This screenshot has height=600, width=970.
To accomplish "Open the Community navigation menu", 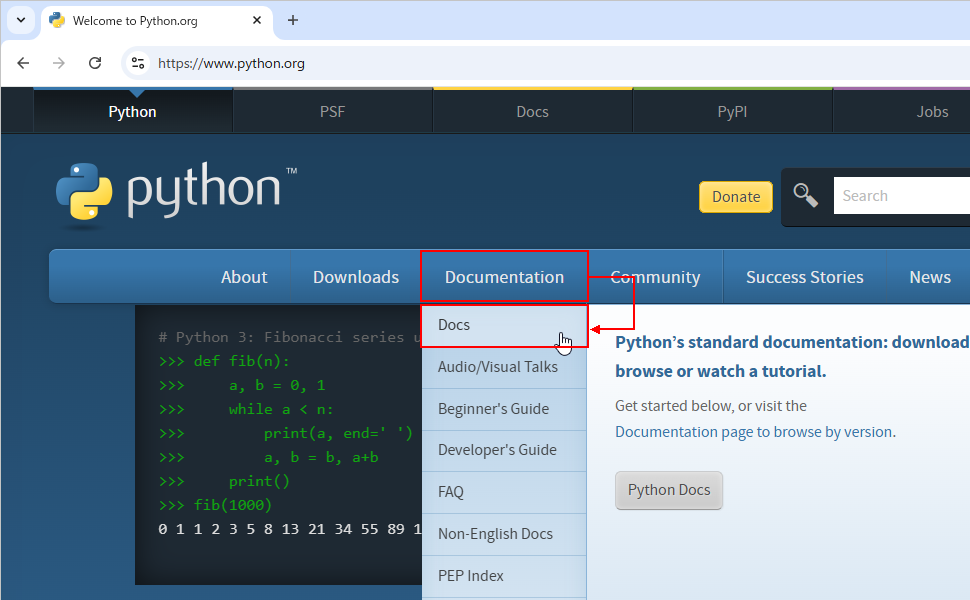I will (x=655, y=277).
